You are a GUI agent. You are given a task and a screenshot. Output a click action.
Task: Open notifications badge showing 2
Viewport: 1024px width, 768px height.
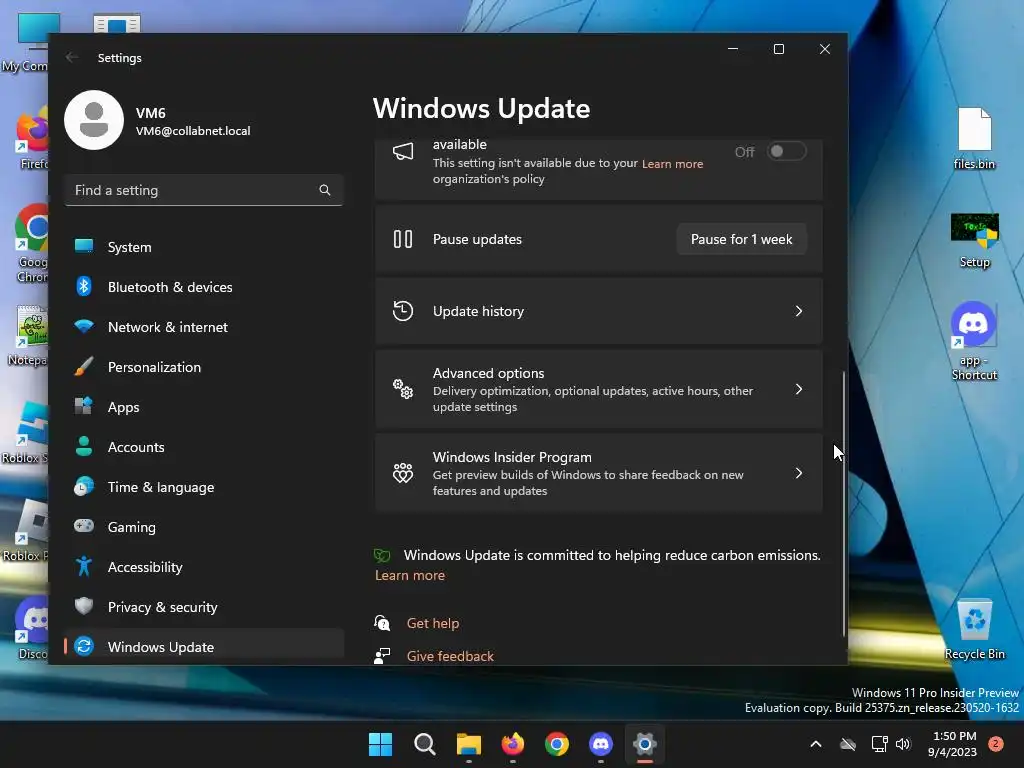coord(996,744)
